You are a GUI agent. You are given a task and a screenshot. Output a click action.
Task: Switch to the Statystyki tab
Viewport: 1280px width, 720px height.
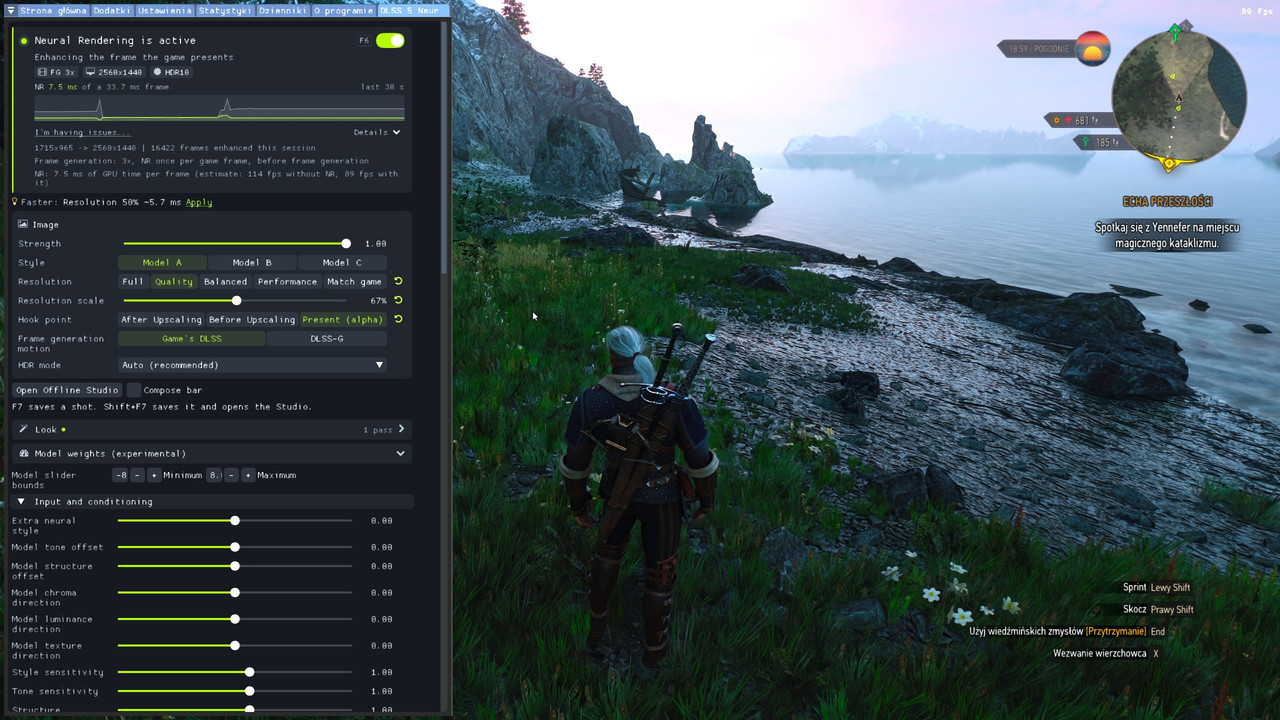point(224,10)
